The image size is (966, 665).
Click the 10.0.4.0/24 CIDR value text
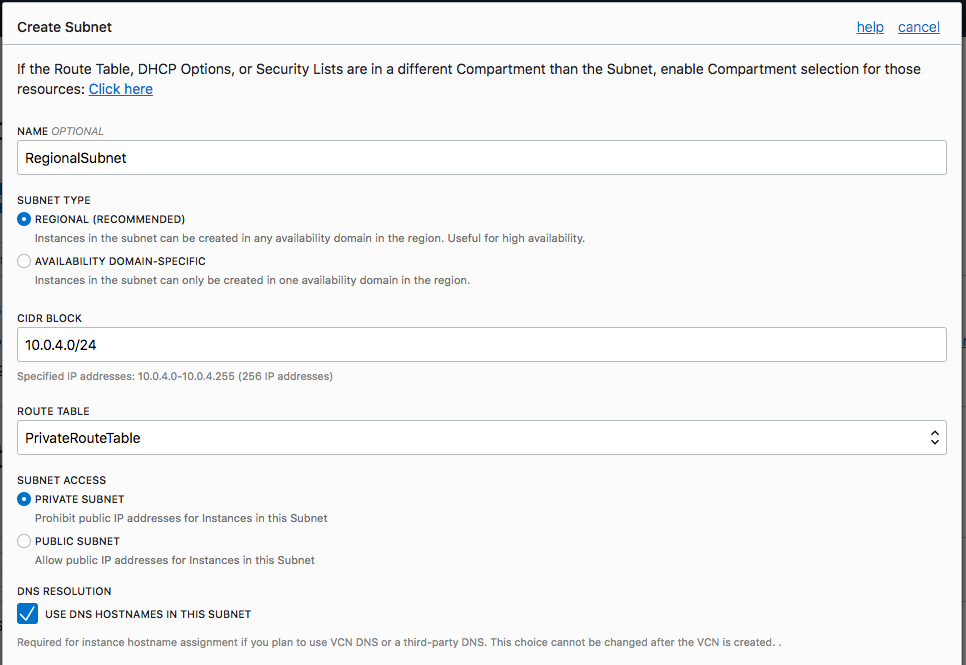[61, 344]
